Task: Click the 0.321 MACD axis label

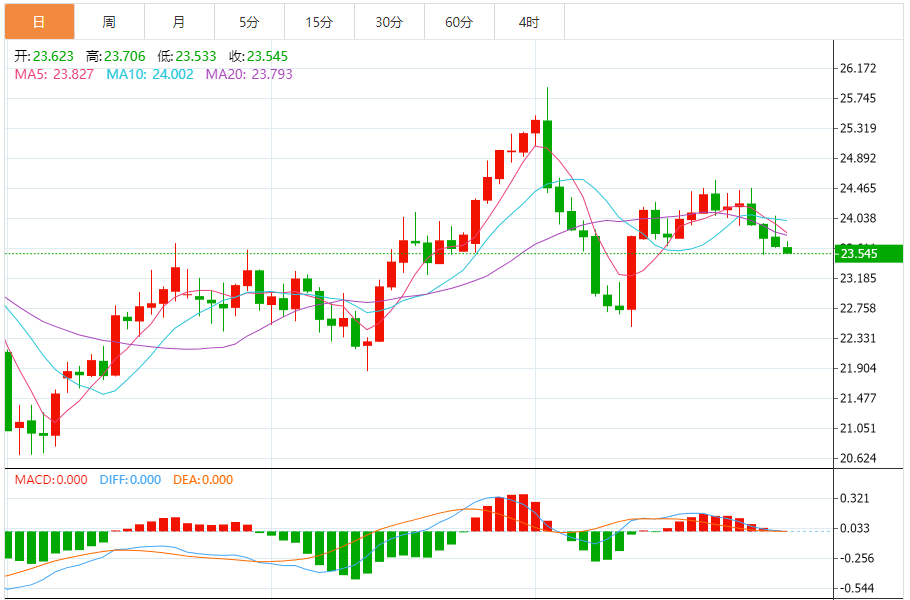Action: [x=855, y=498]
